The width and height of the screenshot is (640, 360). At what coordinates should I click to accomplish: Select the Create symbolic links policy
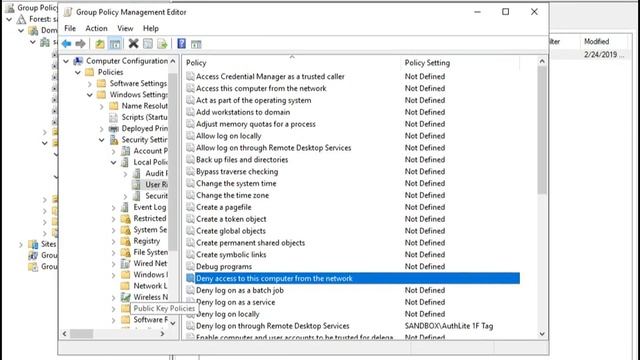231,255
